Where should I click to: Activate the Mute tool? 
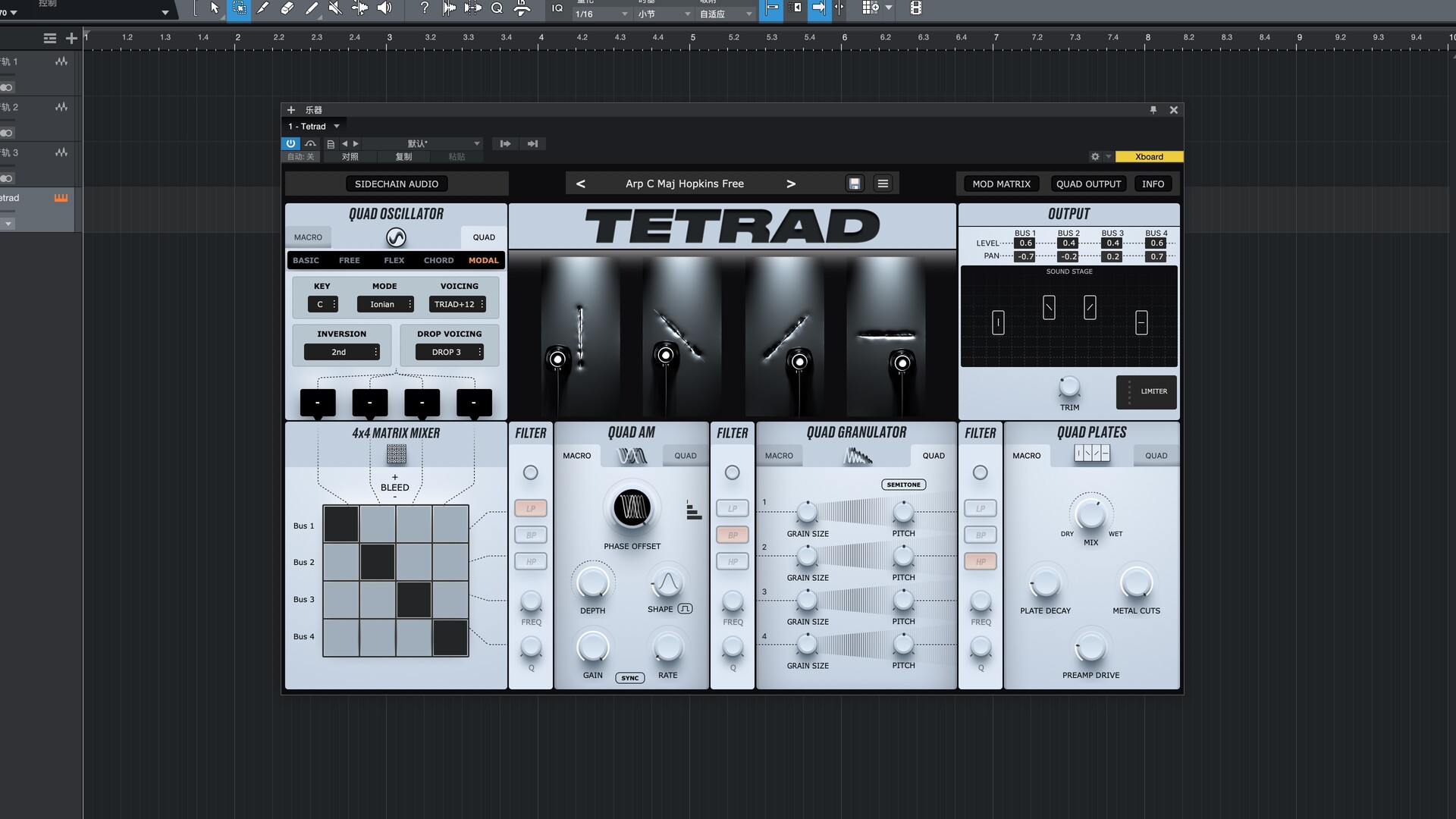click(x=335, y=8)
